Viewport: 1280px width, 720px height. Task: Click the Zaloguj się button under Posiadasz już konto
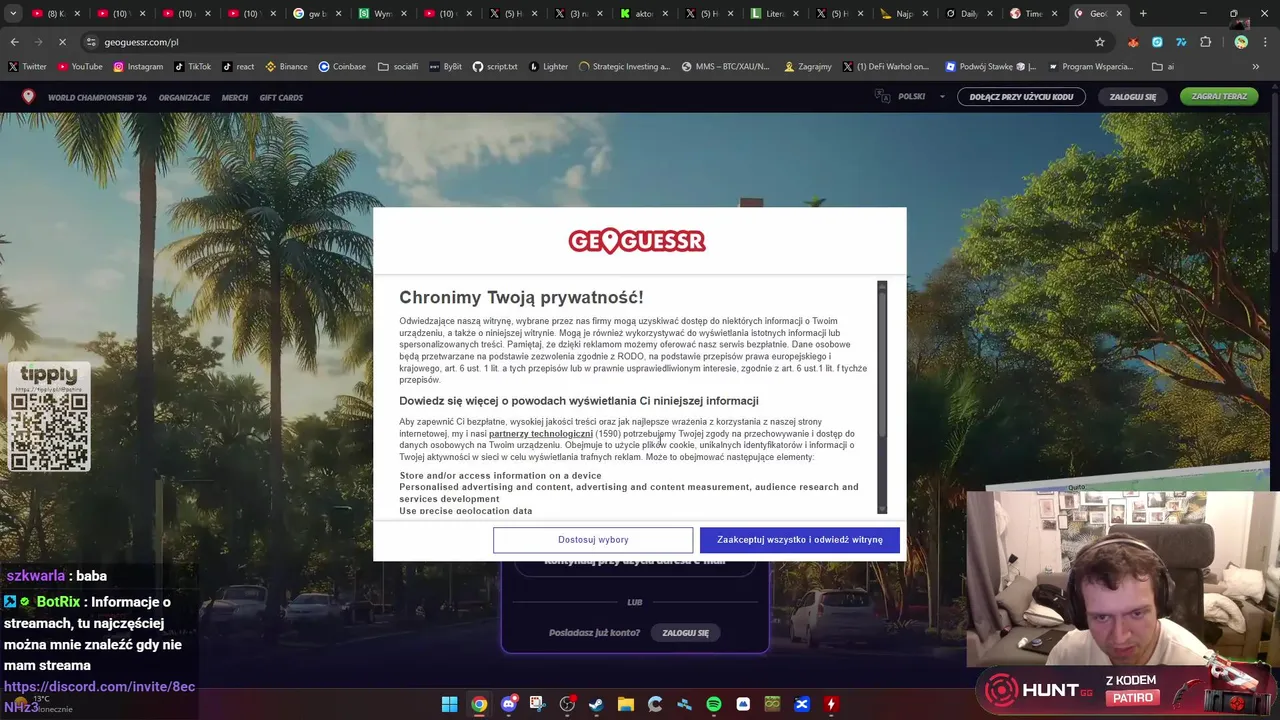point(685,632)
